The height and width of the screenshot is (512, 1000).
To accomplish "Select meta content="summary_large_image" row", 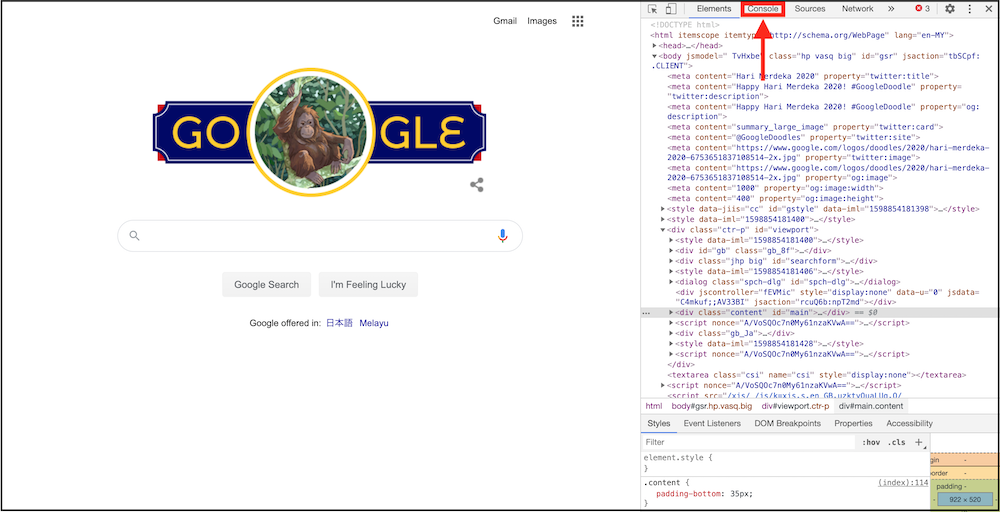I will [x=805, y=128].
